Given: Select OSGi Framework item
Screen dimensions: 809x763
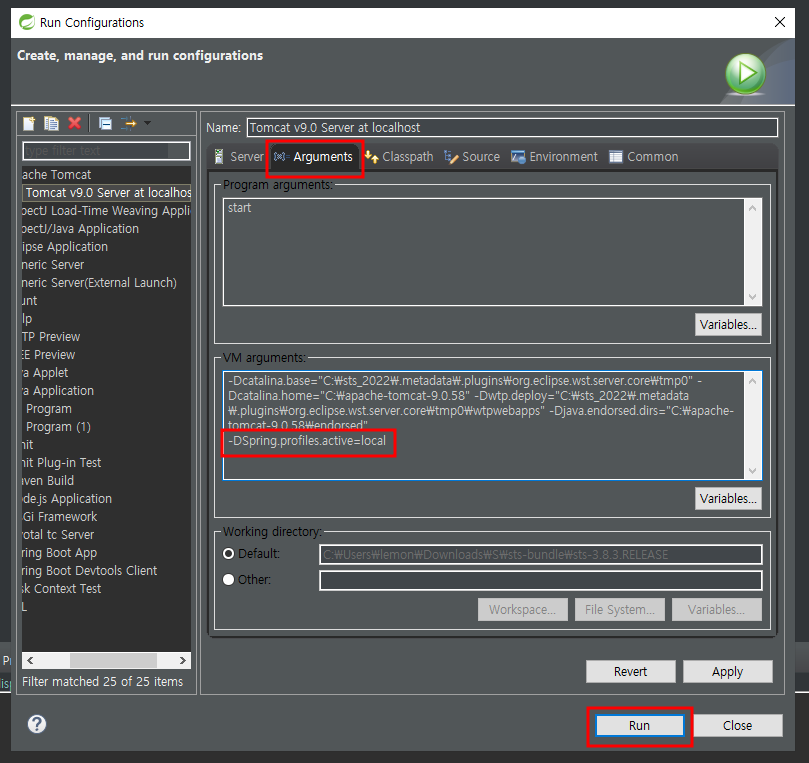Looking at the screenshot, I should [60, 517].
